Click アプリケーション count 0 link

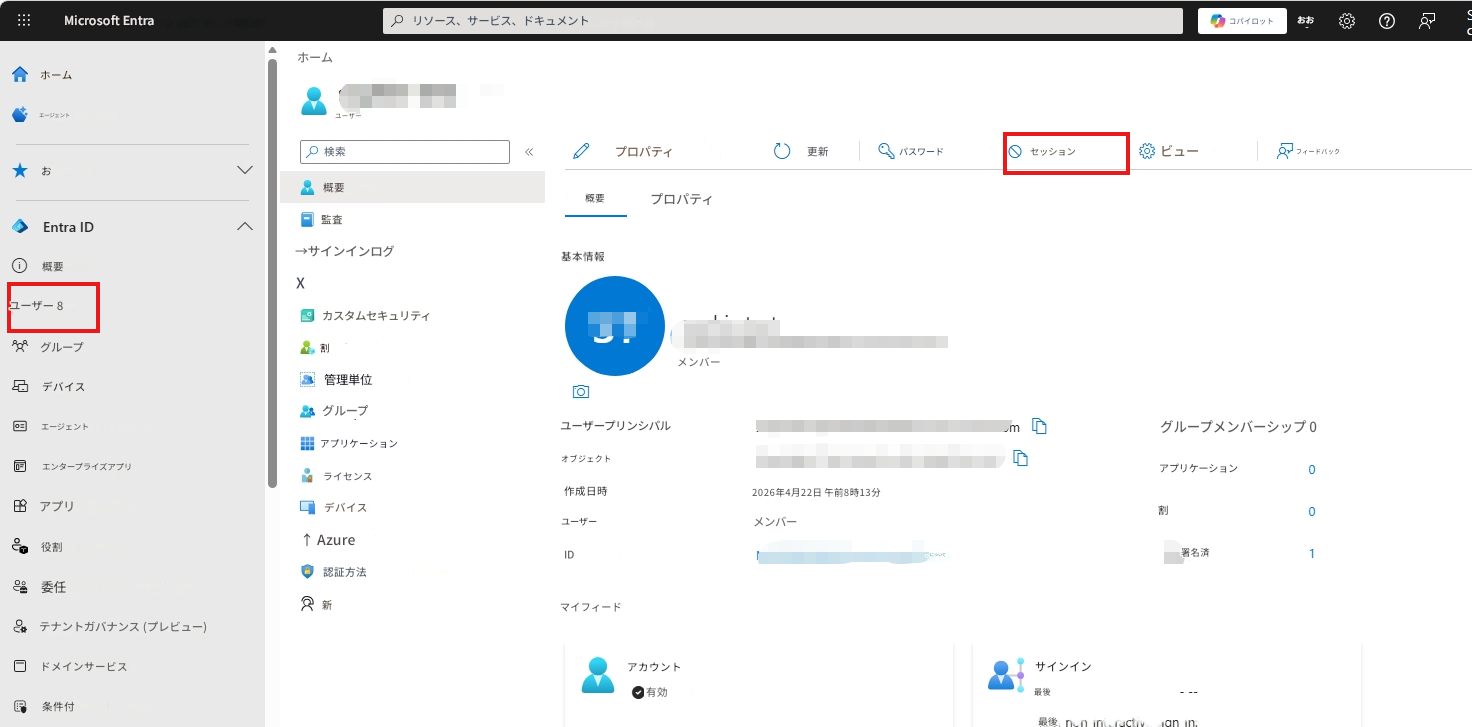point(1312,470)
